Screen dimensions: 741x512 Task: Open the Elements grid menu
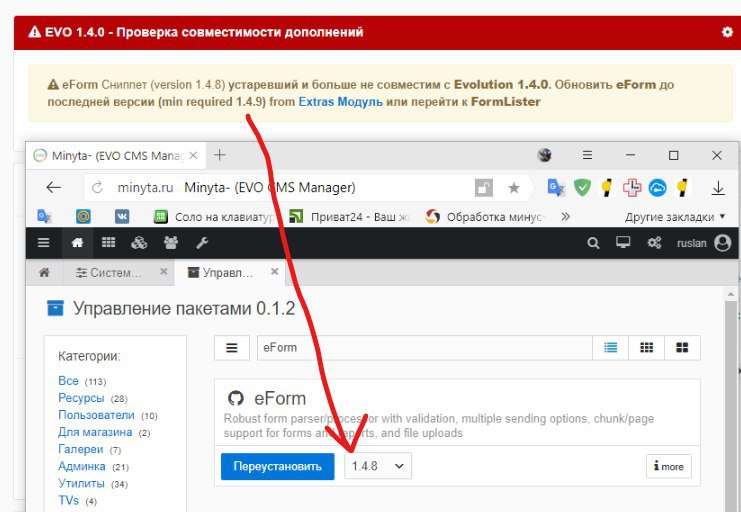coord(108,243)
